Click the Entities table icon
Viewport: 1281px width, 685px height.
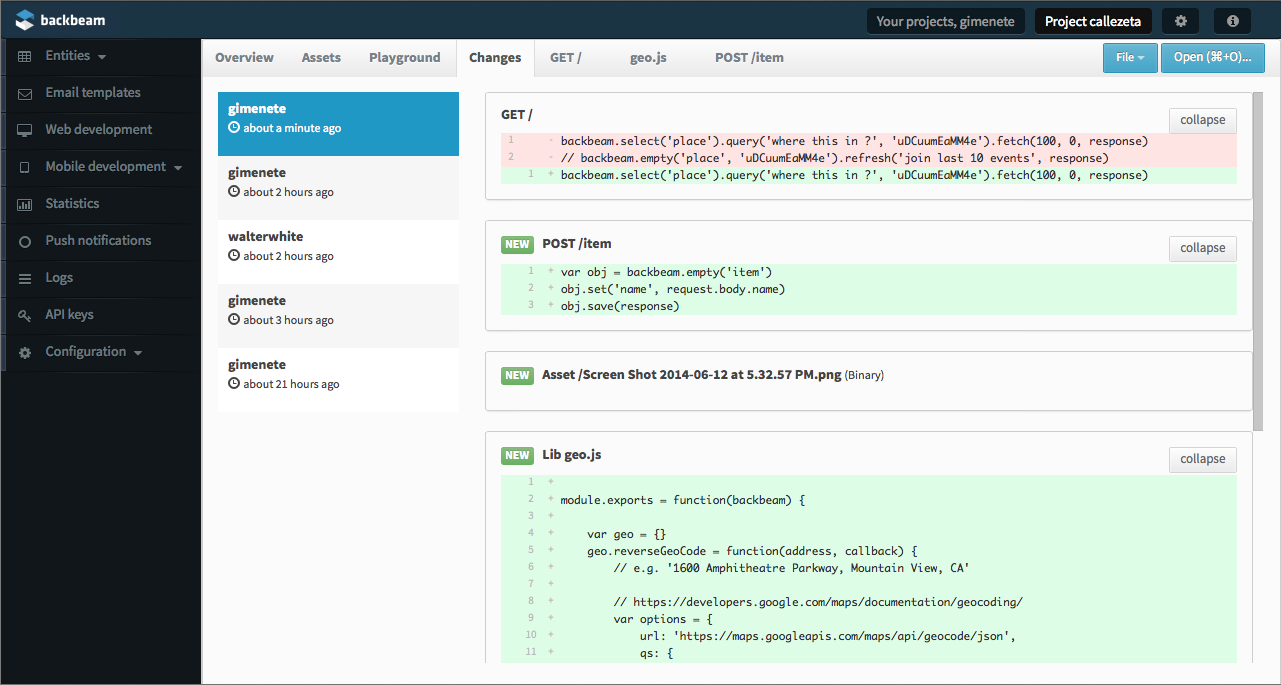click(x=25, y=56)
